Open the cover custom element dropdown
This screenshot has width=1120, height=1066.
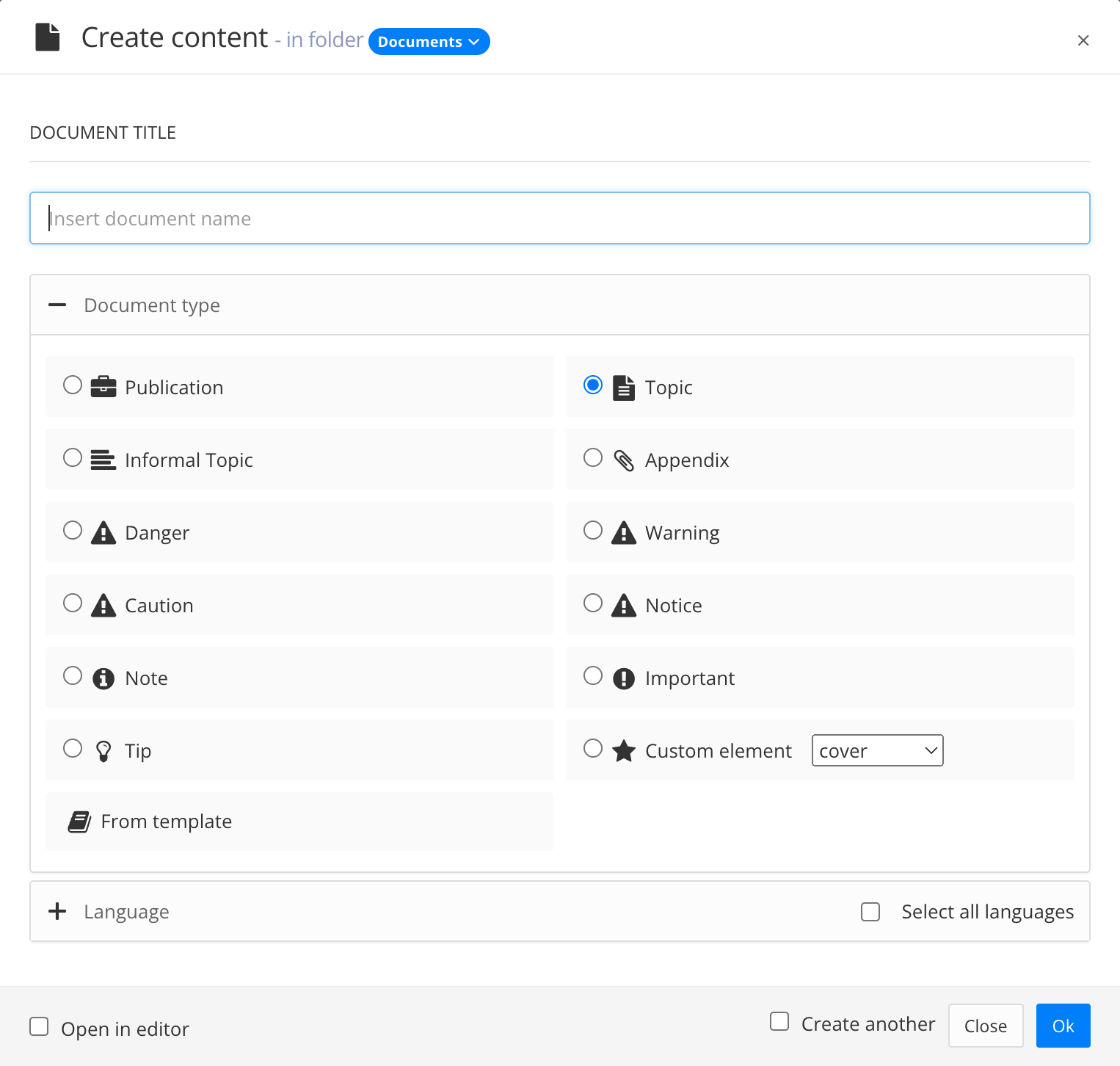pos(877,750)
